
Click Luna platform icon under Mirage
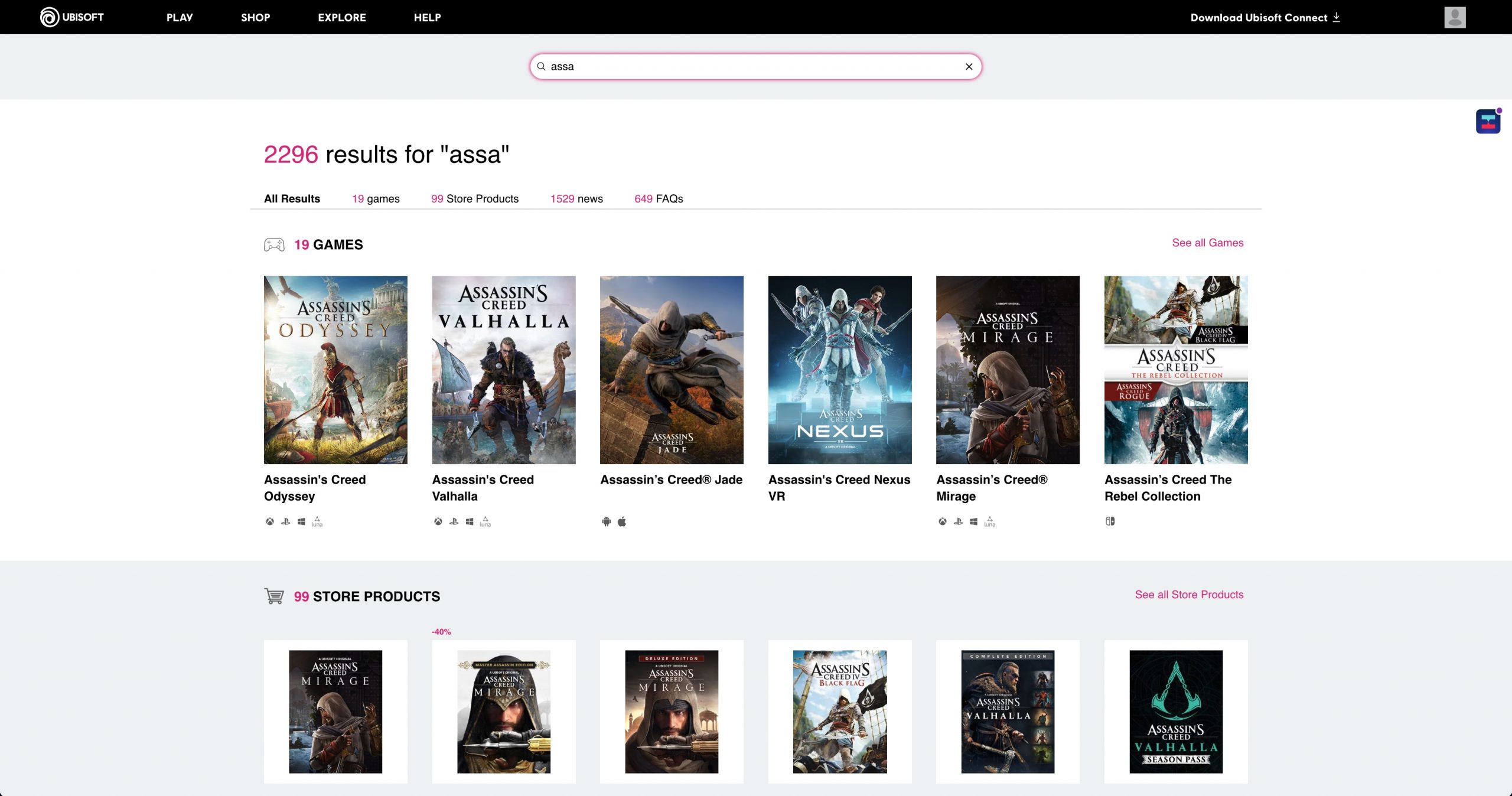[x=990, y=521]
